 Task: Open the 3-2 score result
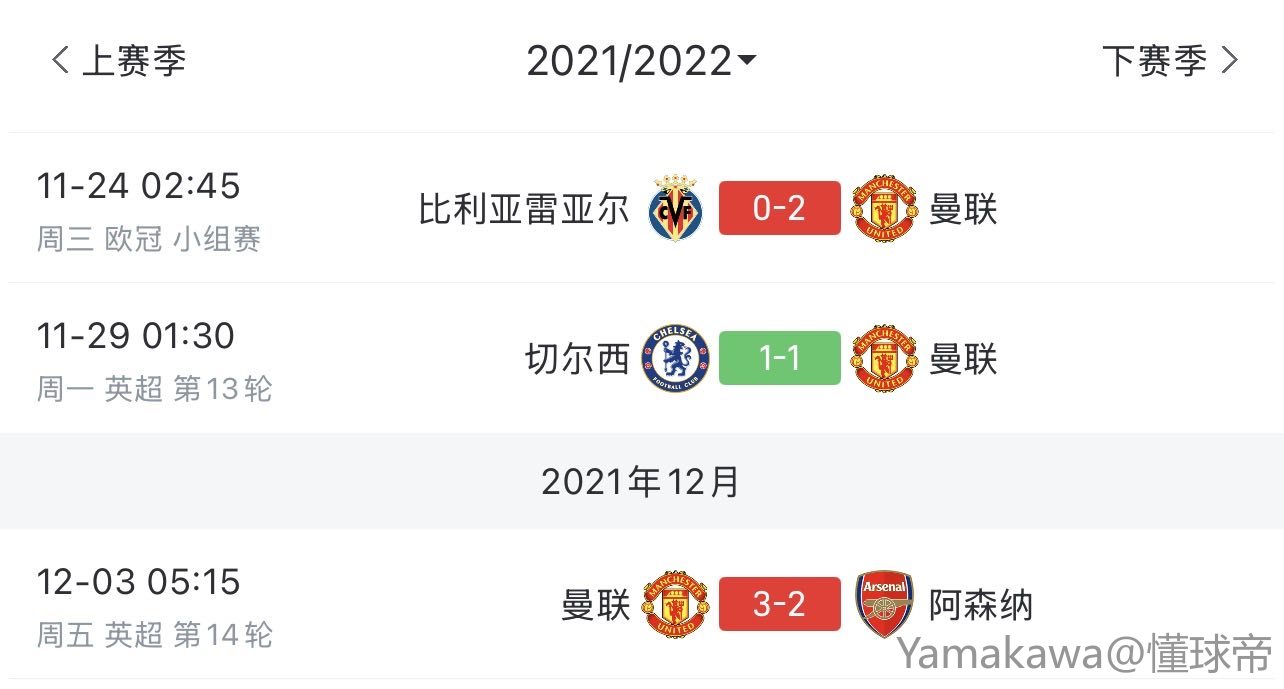point(779,605)
